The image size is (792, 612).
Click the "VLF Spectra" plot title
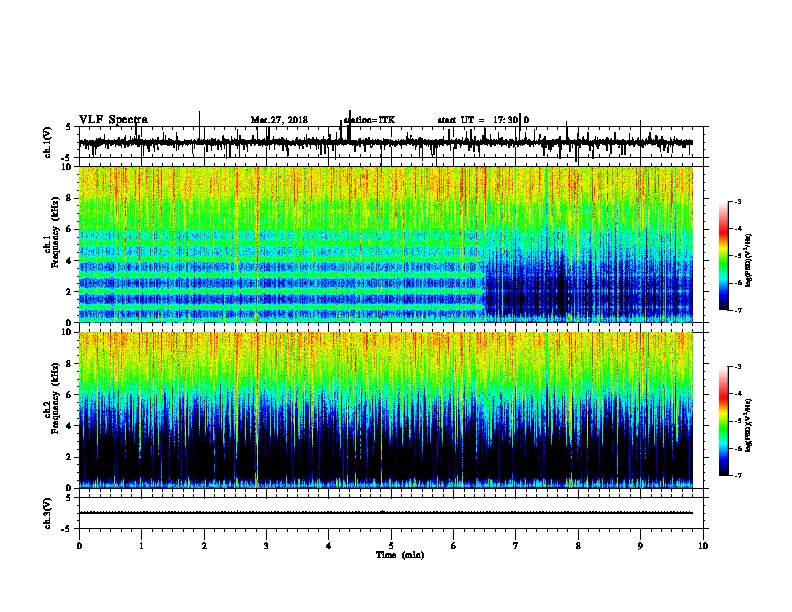click(x=113, y=120)
